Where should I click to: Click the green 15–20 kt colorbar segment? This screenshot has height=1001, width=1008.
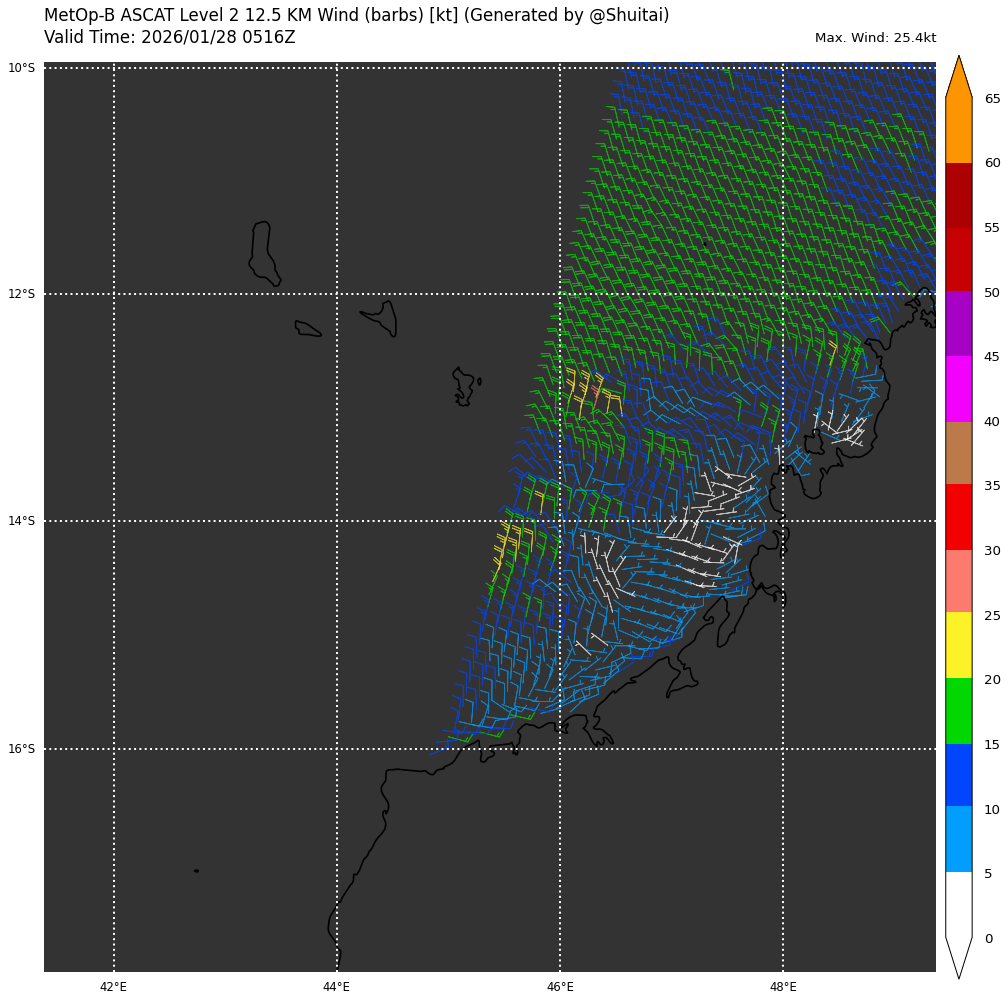pyautogui.click(x=958, y=711)
